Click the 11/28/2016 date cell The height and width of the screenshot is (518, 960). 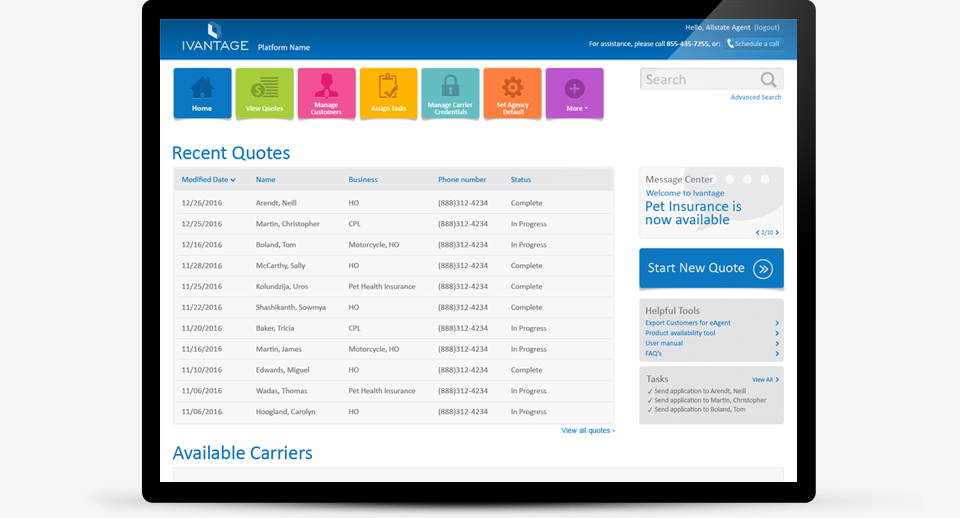201,265
